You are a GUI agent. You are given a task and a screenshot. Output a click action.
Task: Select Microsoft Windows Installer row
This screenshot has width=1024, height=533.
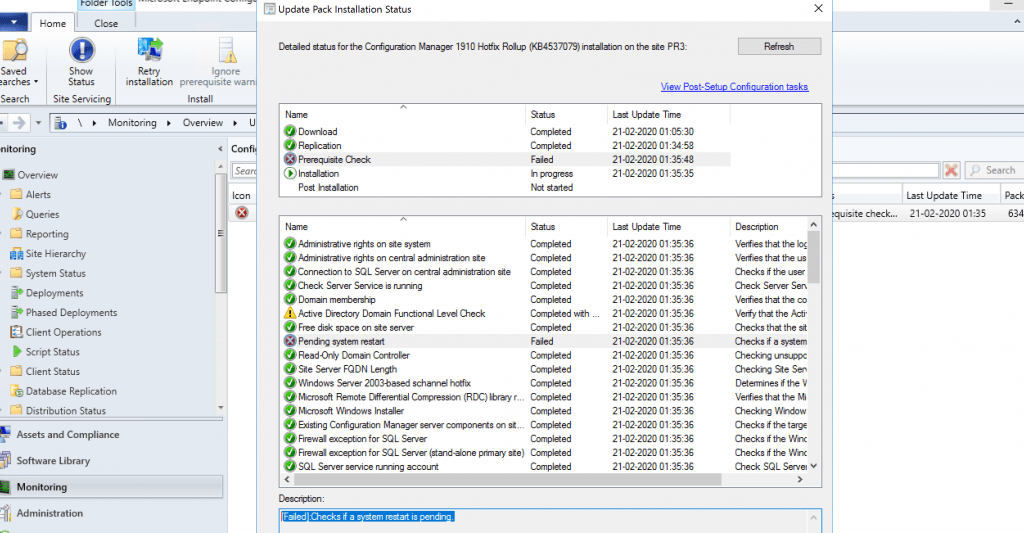click(545, 411)
